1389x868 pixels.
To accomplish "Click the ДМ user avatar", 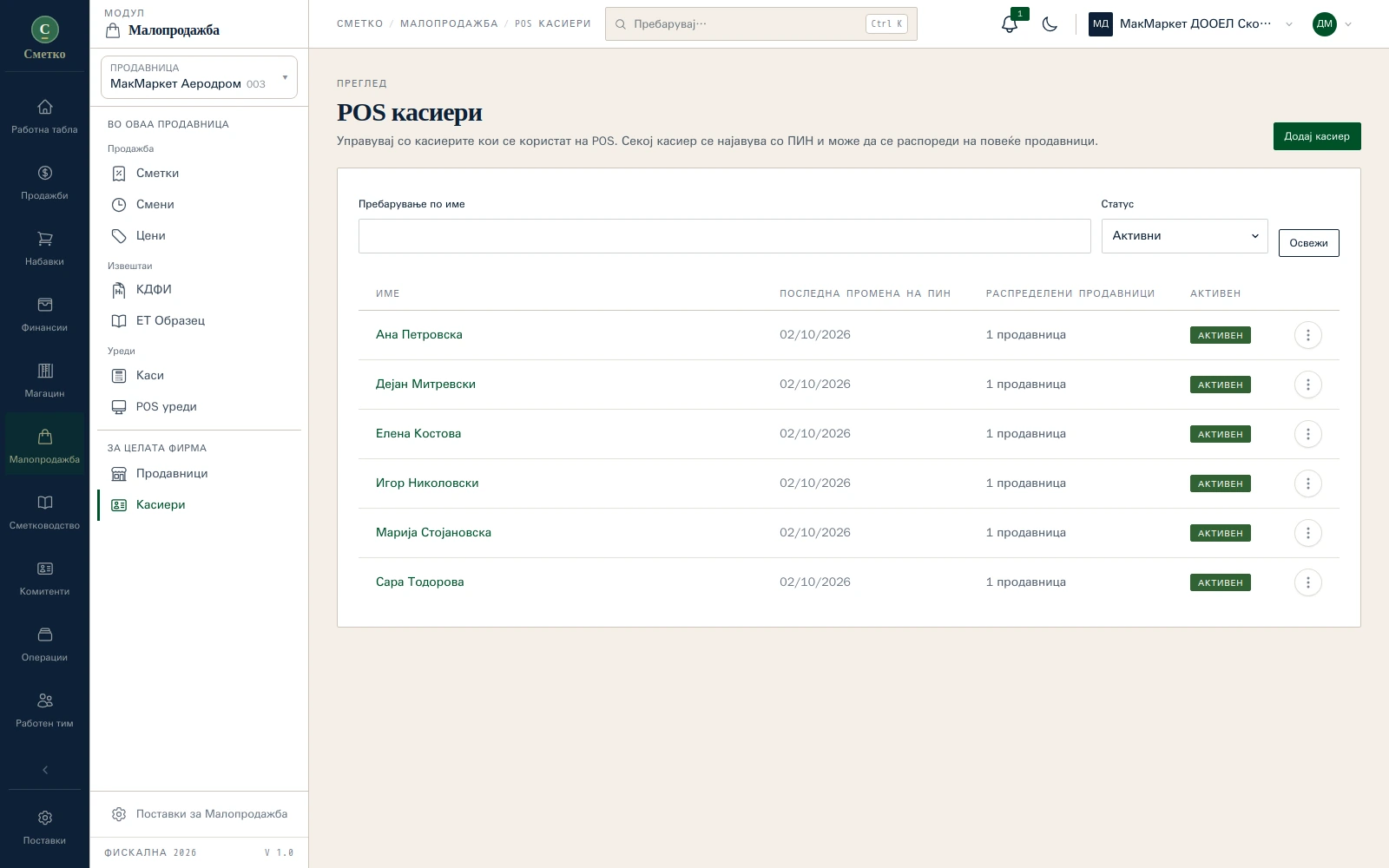I will pos(1324,24).
